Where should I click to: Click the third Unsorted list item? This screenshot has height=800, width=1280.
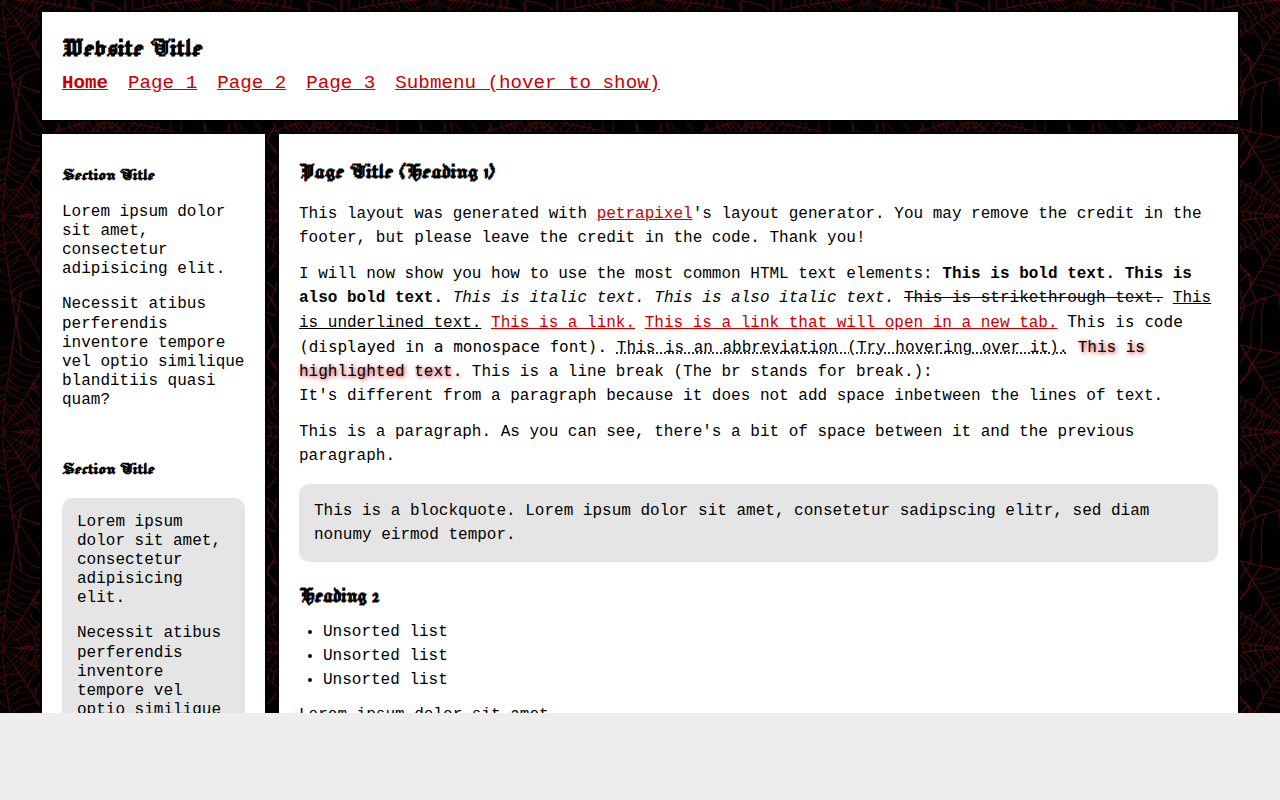[x=385, y=680]
